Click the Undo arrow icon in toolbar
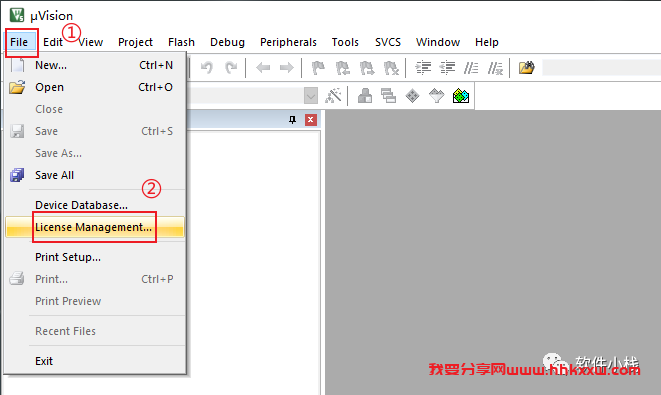The width and height of the screenshot is (661, 395). tap(207, 67)
